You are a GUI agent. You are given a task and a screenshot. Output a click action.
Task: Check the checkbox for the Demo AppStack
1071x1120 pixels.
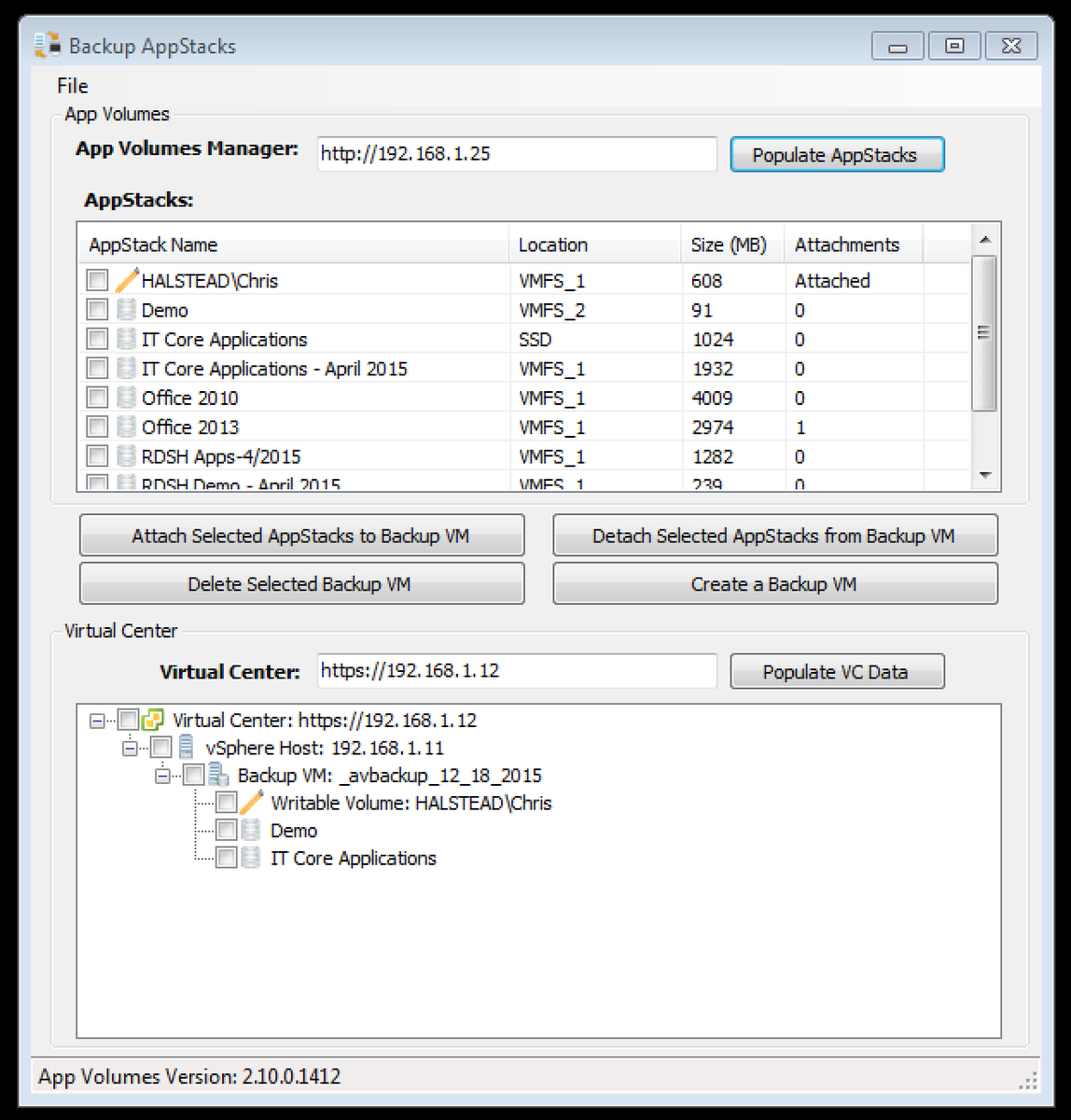pos(96,309)
